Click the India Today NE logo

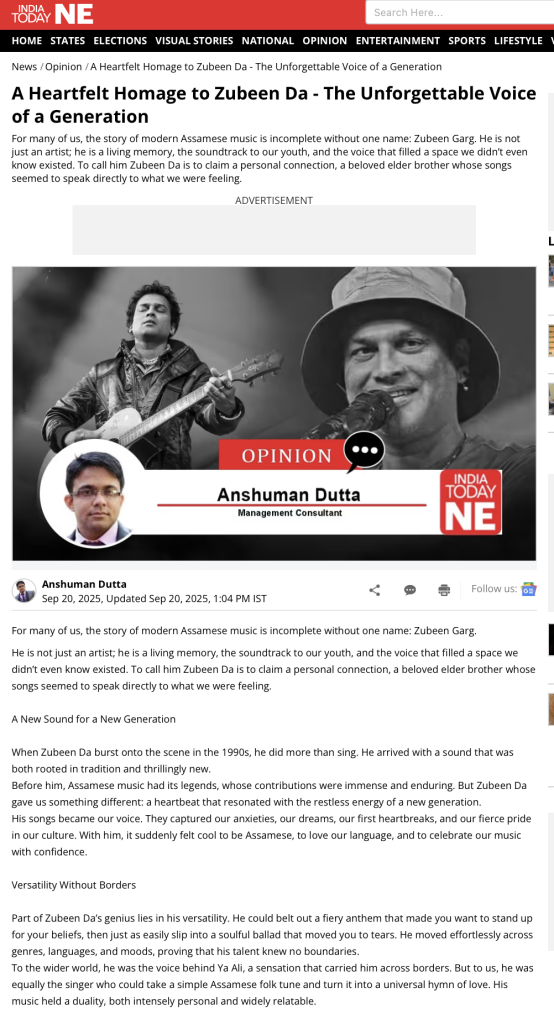(x=52, y=14)
